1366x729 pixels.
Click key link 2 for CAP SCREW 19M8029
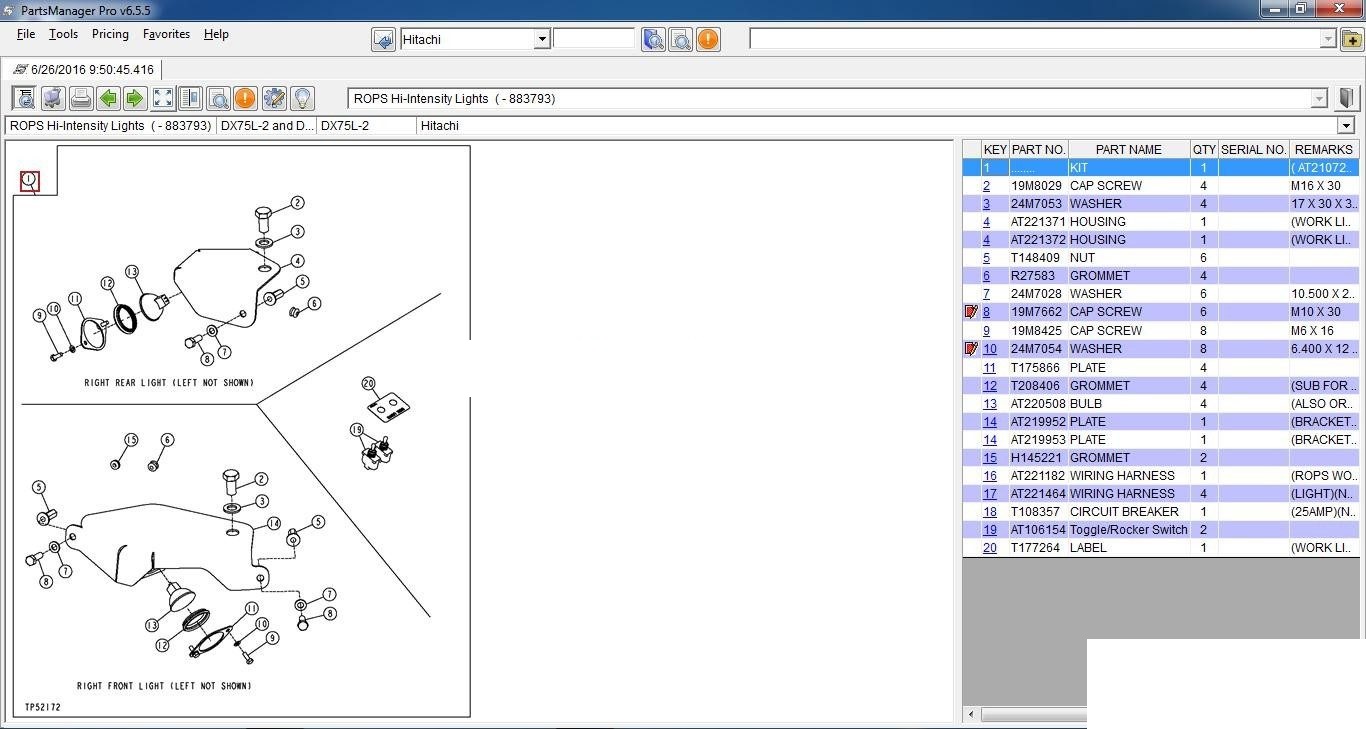[x=986, y=186]
